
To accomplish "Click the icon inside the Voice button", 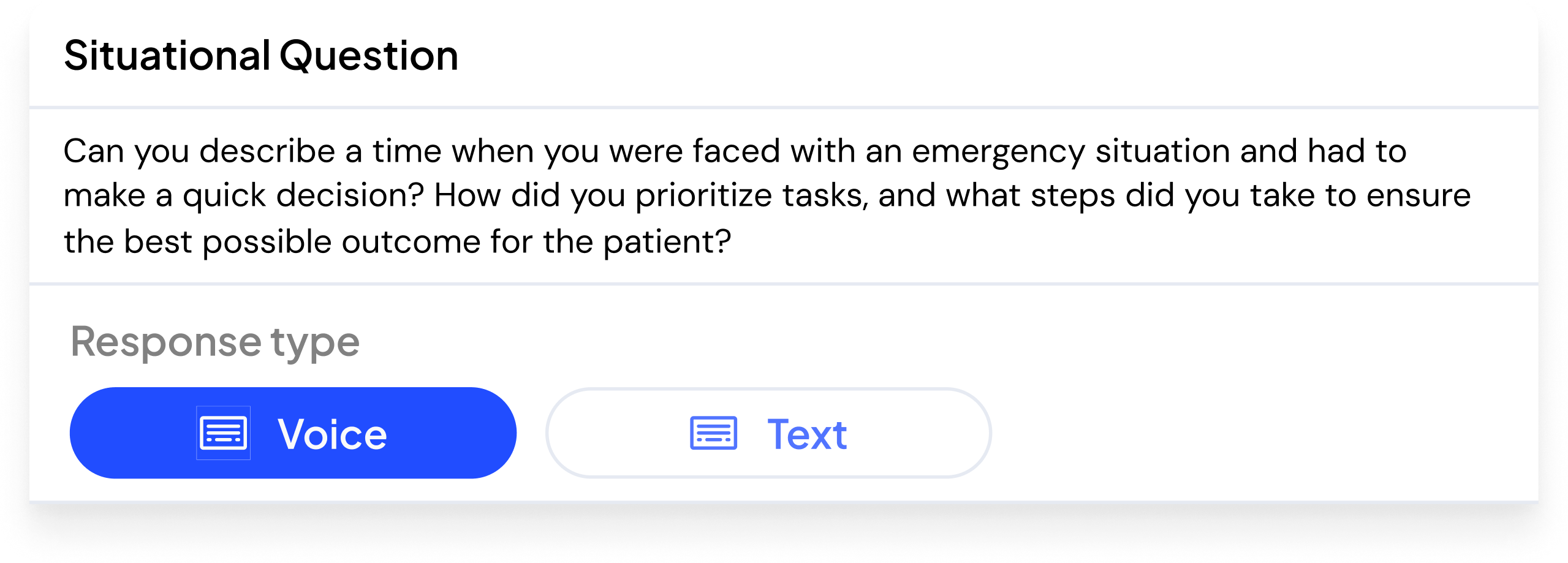I will [x=223, y=433].
